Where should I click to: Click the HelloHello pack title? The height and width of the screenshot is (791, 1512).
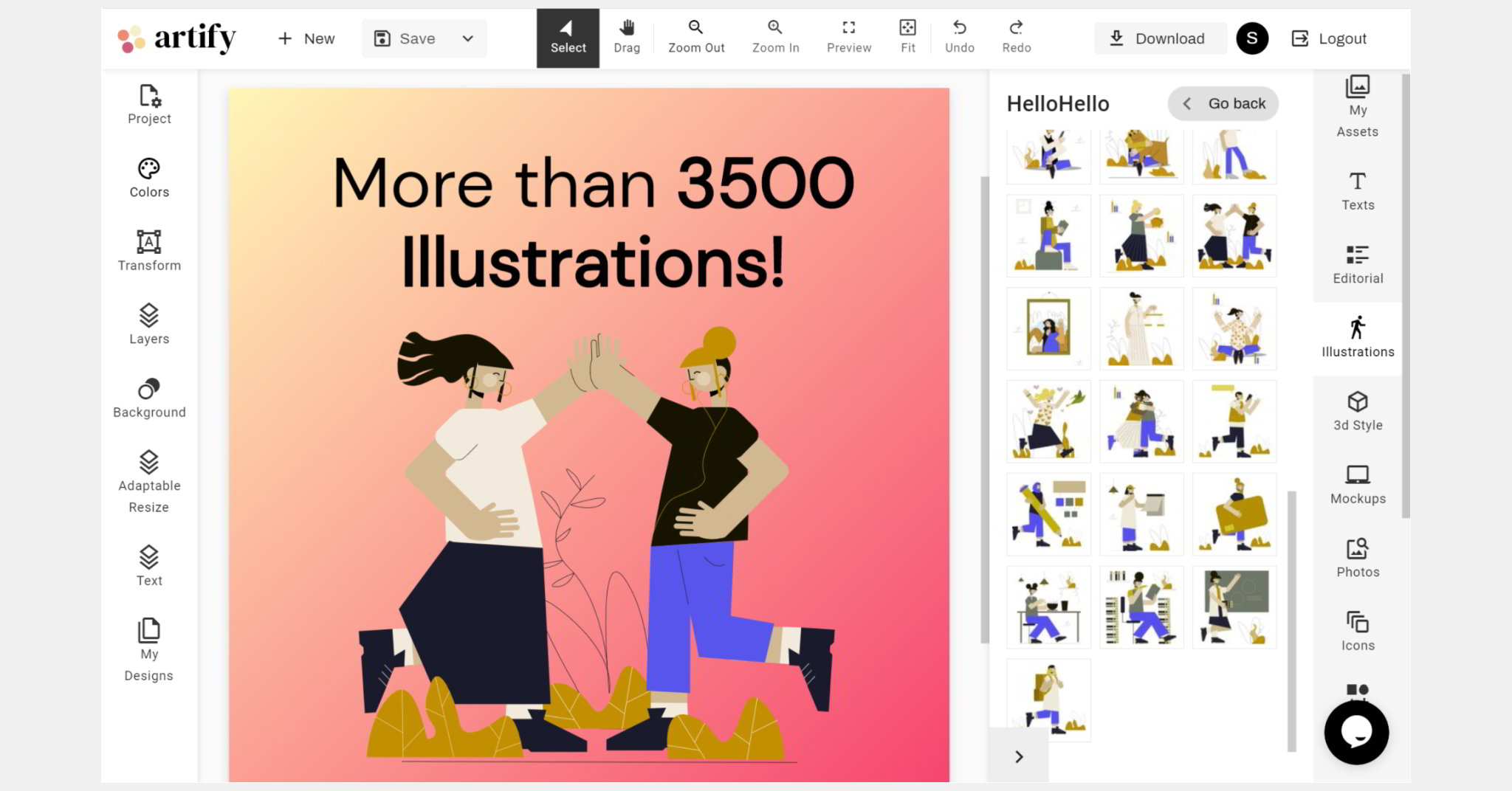[1058, 103]
